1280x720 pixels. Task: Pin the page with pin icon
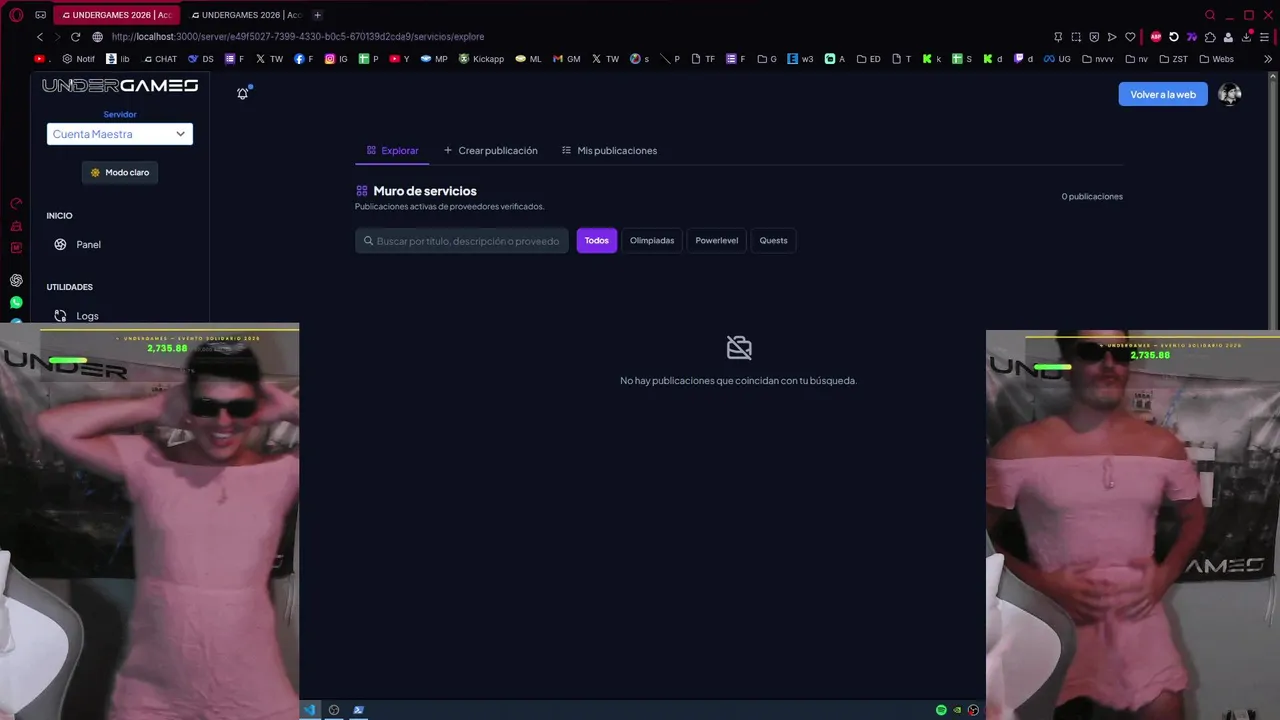1058,37
